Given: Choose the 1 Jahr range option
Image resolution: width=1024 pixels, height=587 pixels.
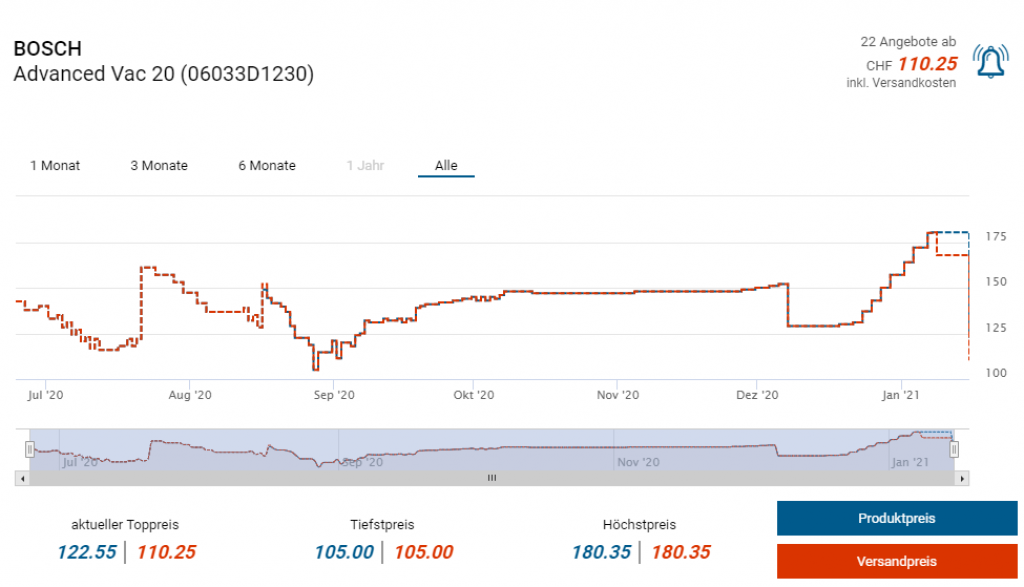Looking at the screenshot, I should 365,166.
